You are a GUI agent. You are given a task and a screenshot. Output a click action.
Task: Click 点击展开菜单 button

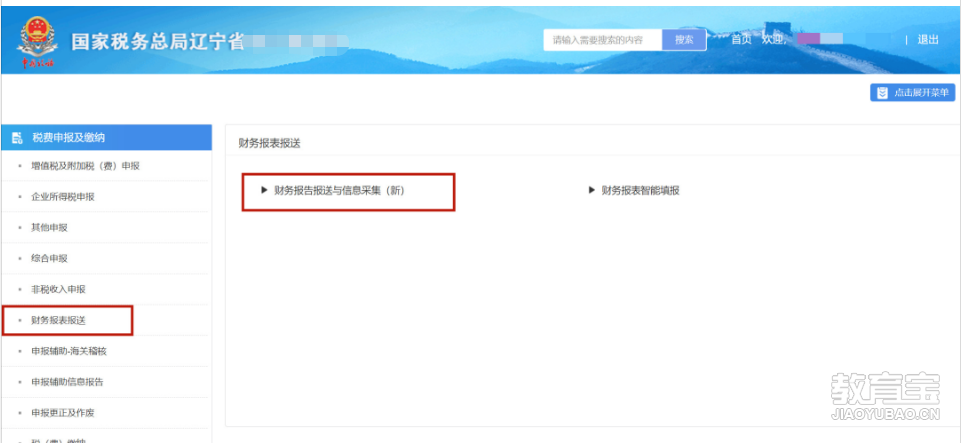(x=913, y=93)
